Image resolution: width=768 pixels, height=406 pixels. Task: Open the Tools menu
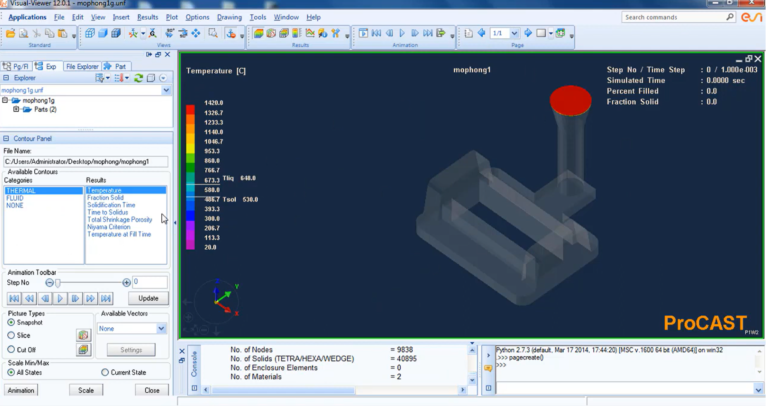(258, 17)
